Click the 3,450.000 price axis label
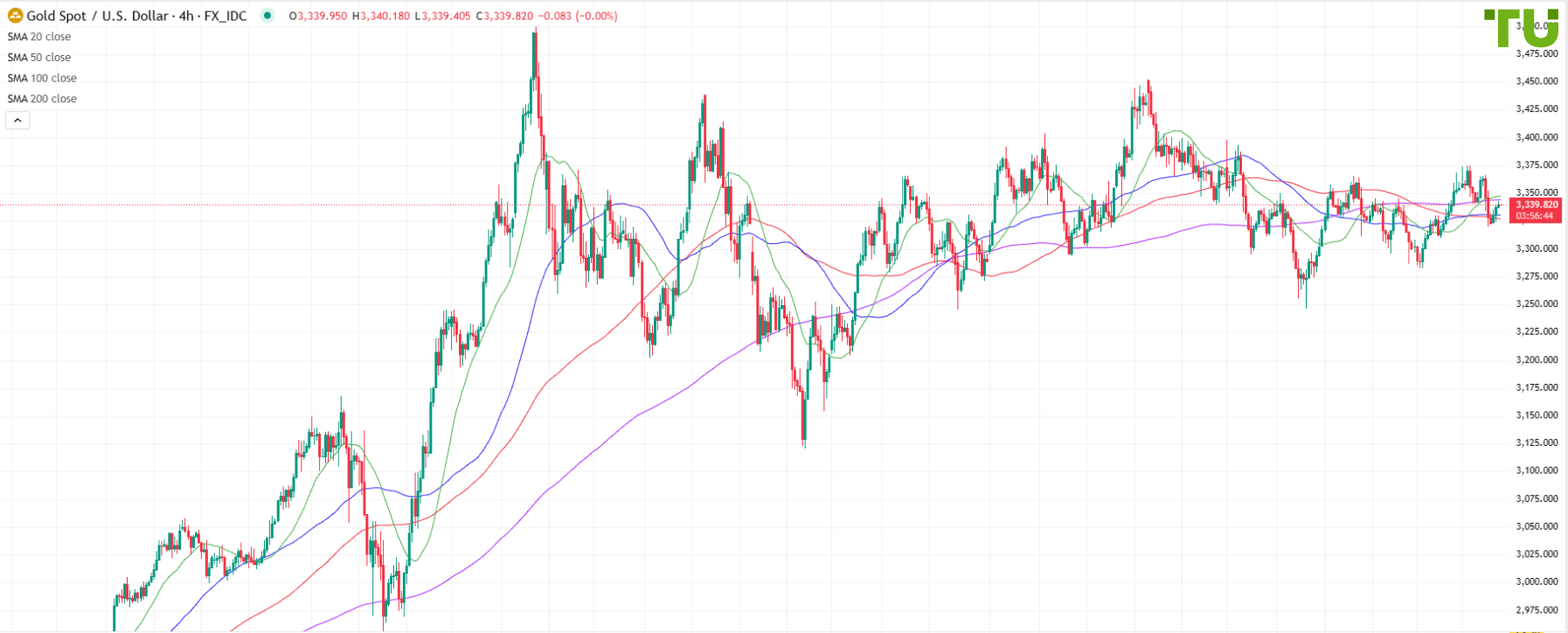The image size is (1568, 633). coord(1537,81)
